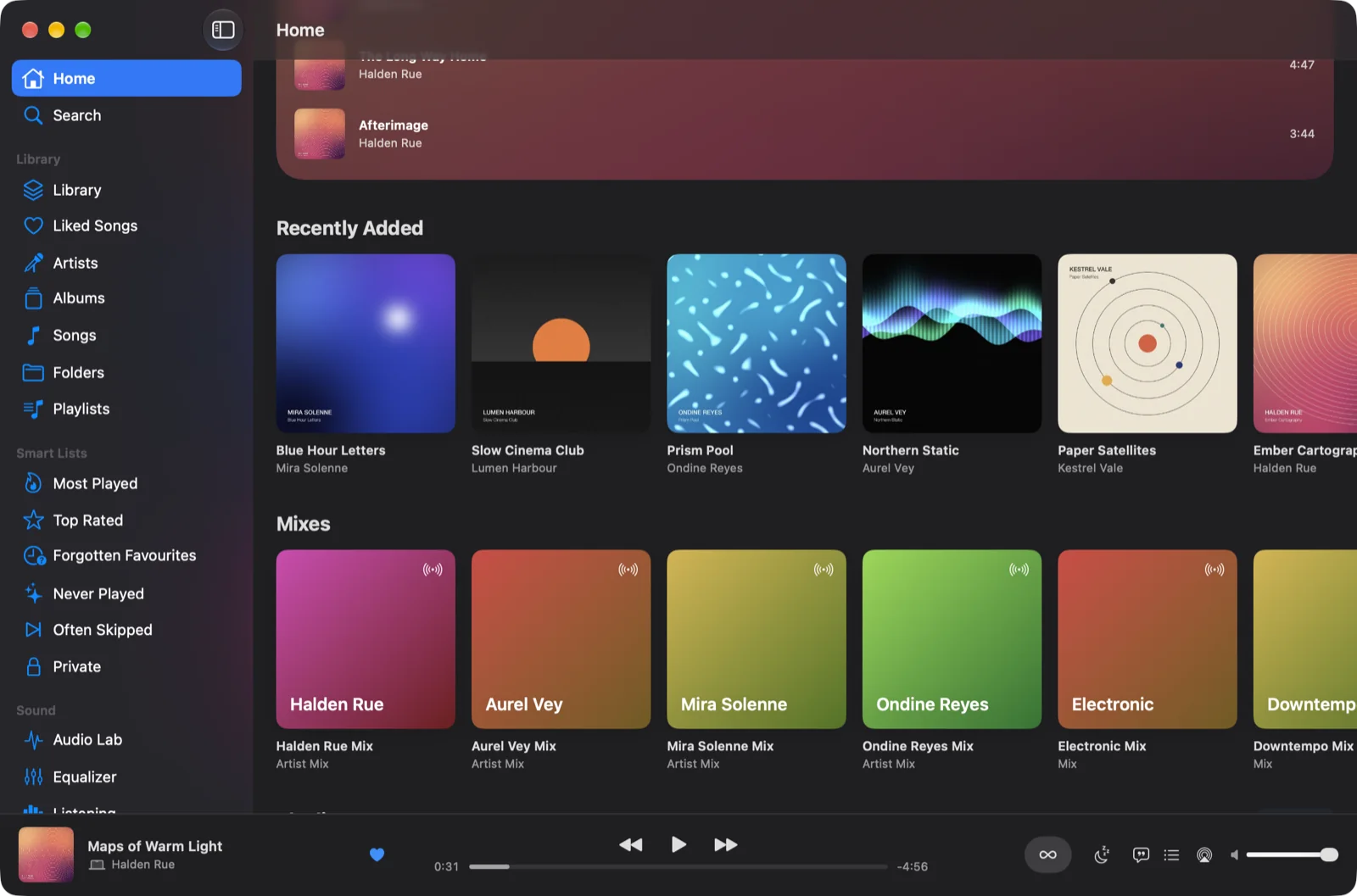
Task: Open Folders in the sidebar
Action: pos(126,372)
